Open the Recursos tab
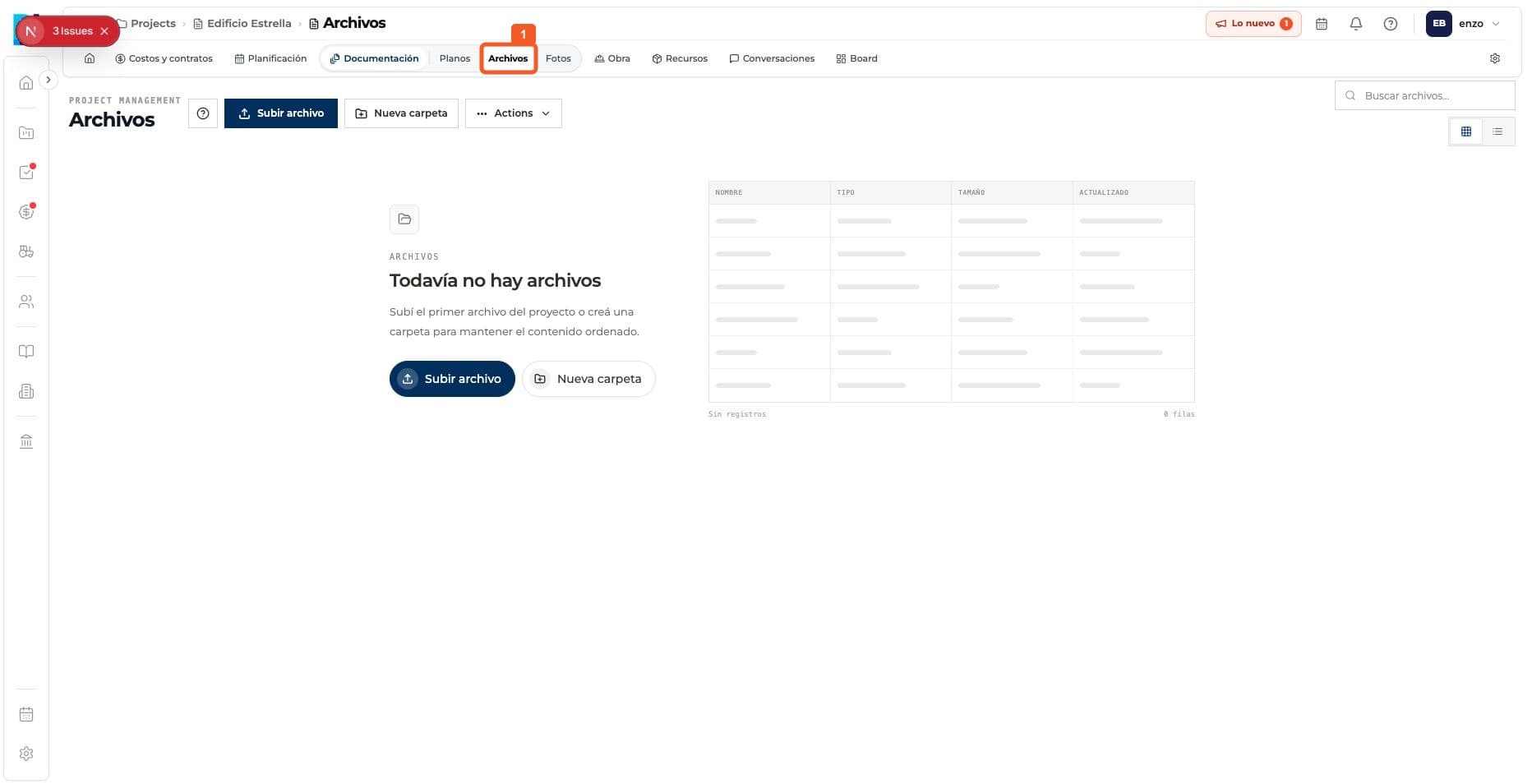The width and height of the screenshot is (1532, 784). pyautogui.click(x=680, y=58)
